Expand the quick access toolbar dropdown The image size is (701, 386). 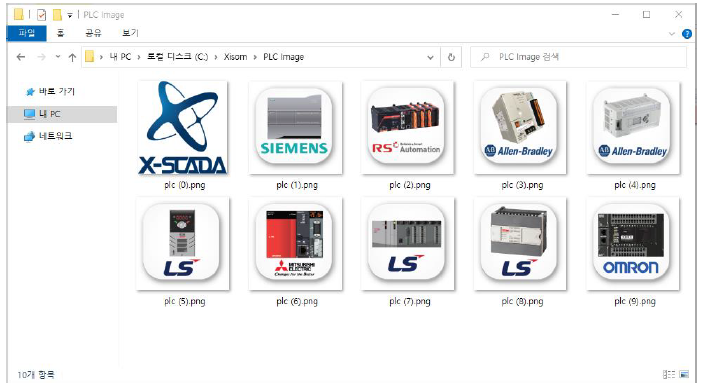point(70,15)
